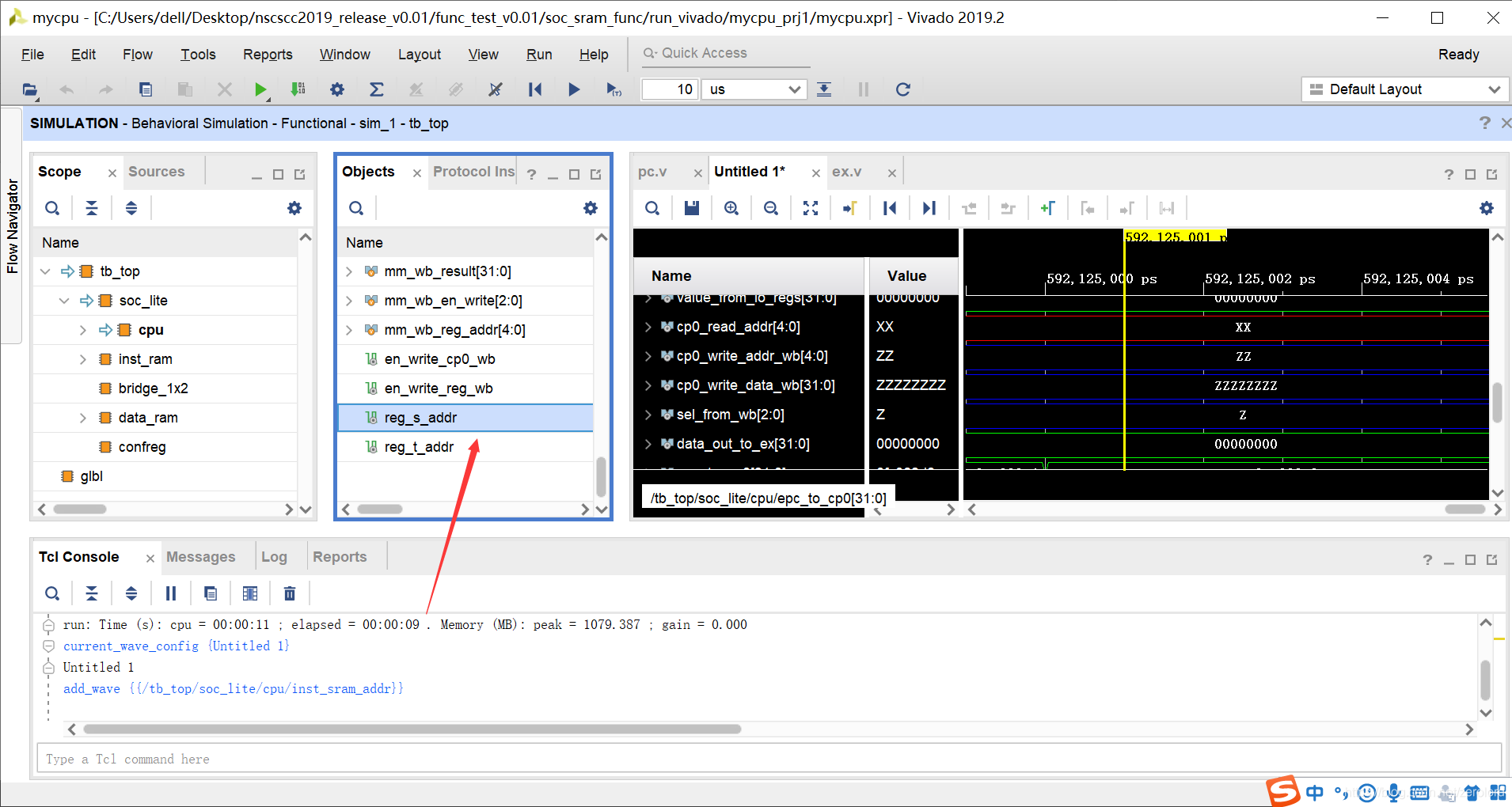The height and width of the screenshot is (807, 1512).
Task: Open the Flow Navigator side panel
Action: tap(11, 226)
